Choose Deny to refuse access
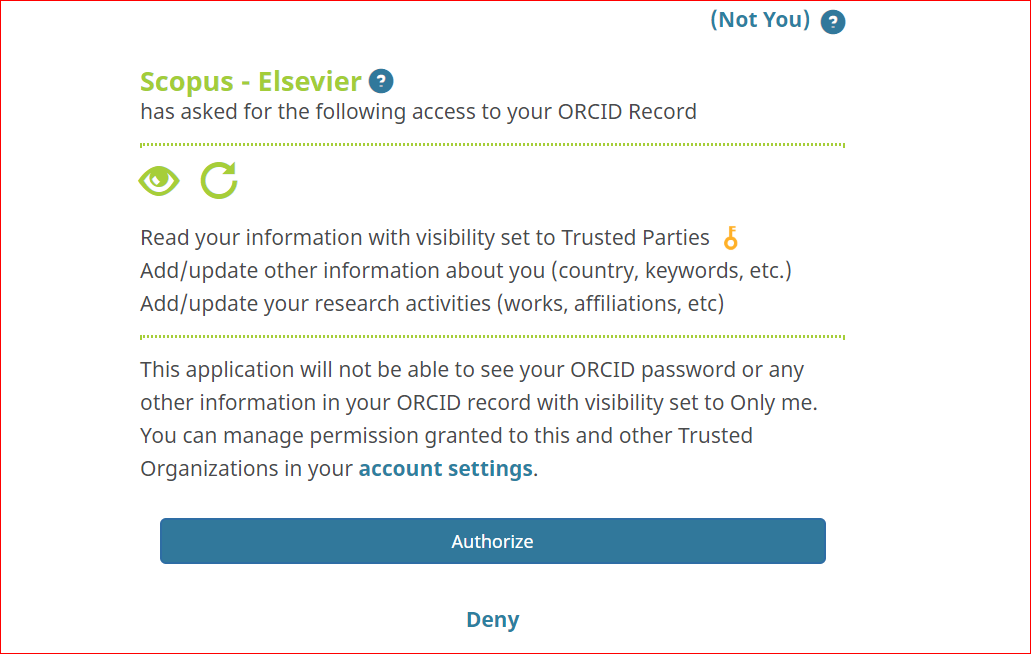Image resolution: width=1031 pixels, height=654 pixels. tap(493, 620)
